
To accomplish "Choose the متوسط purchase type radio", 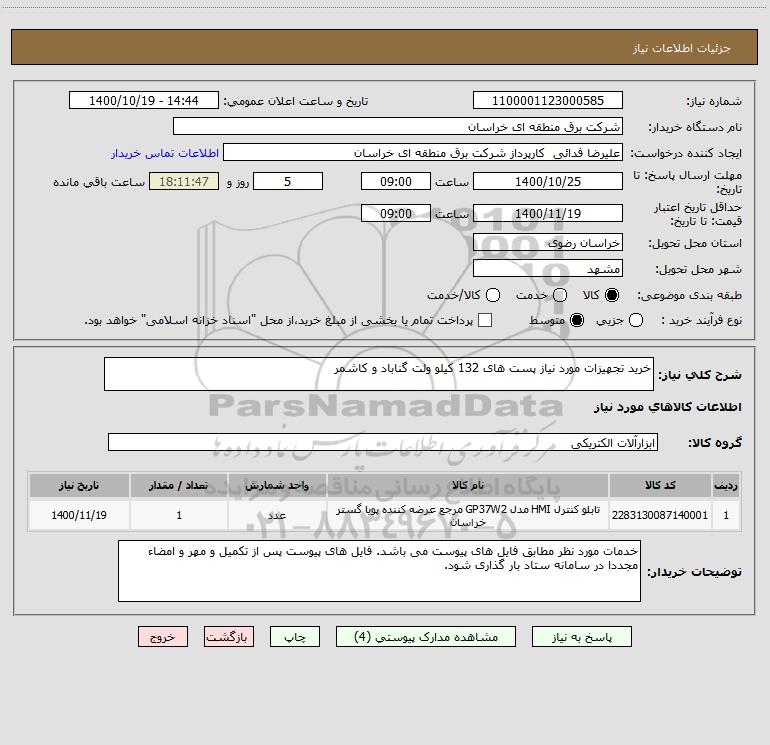I will 577,320.
